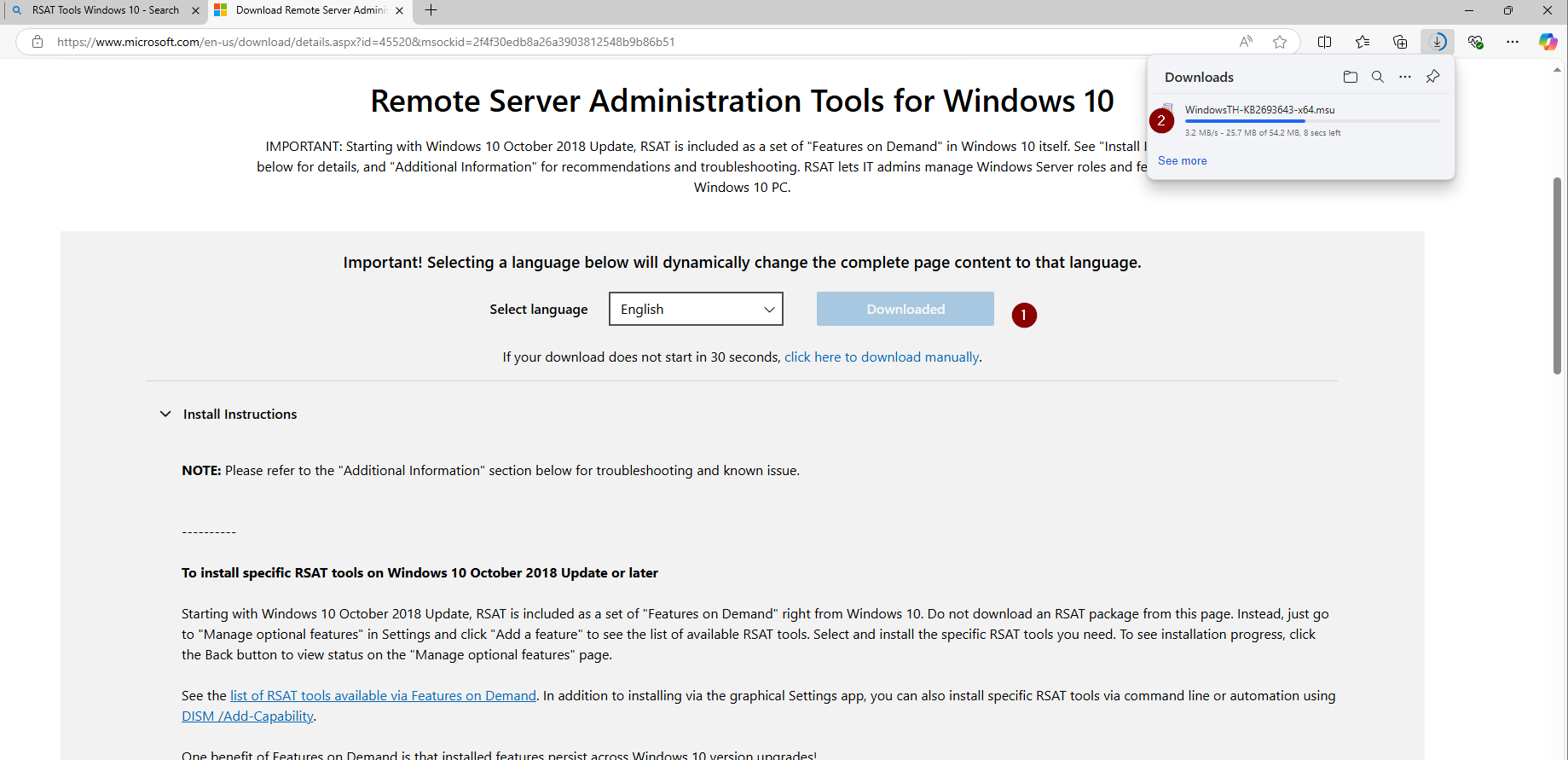Collapse the Install Instructions section

point(165,415)
